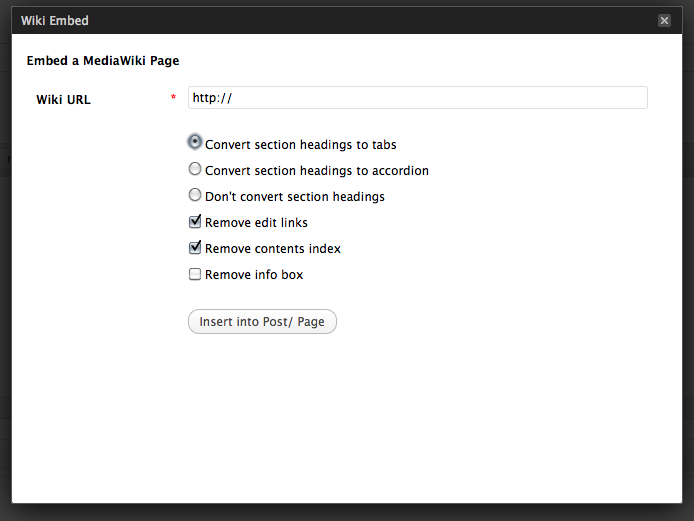Pick the don't convert section headings radio button
694x521 pixels.
[195, 195]
